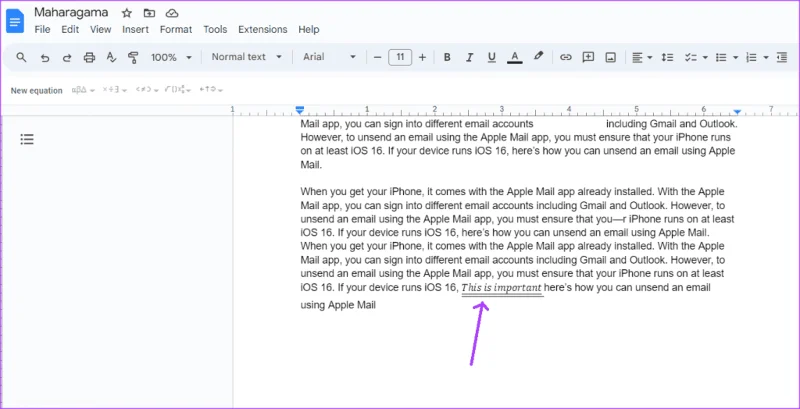Viewport: 800px width, 409px height.
Task: Click the text 'using Apple Mail'
Action: [338, 305]
